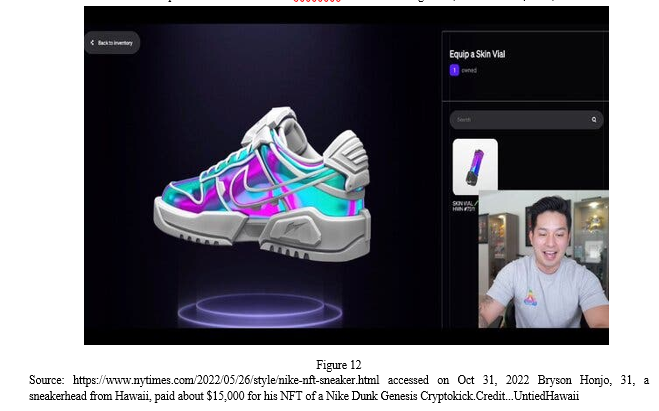659x411 pixels.
Task: Click the search magnifier icon
Action: 594,120
